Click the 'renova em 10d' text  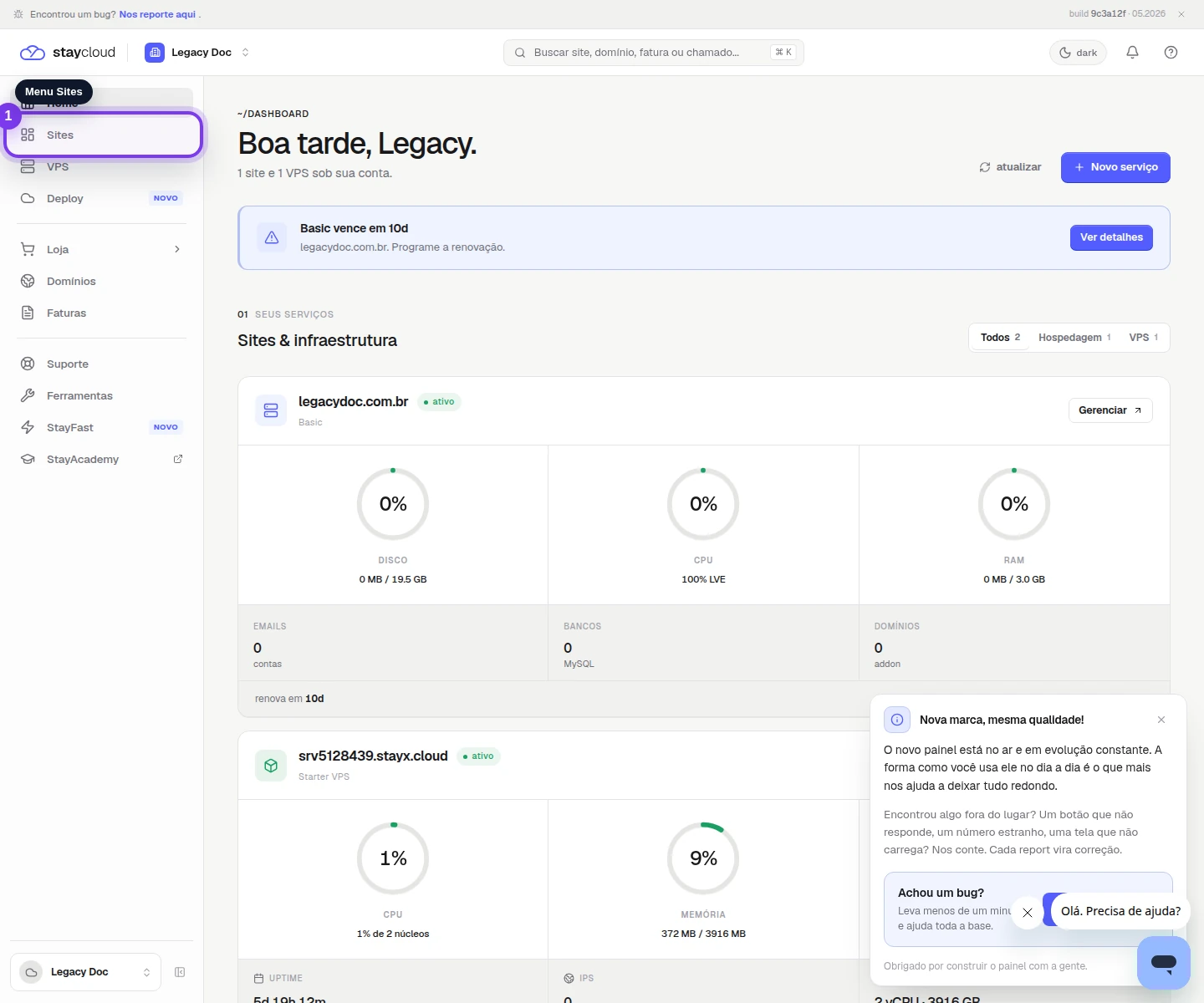(x=289, y=699)
